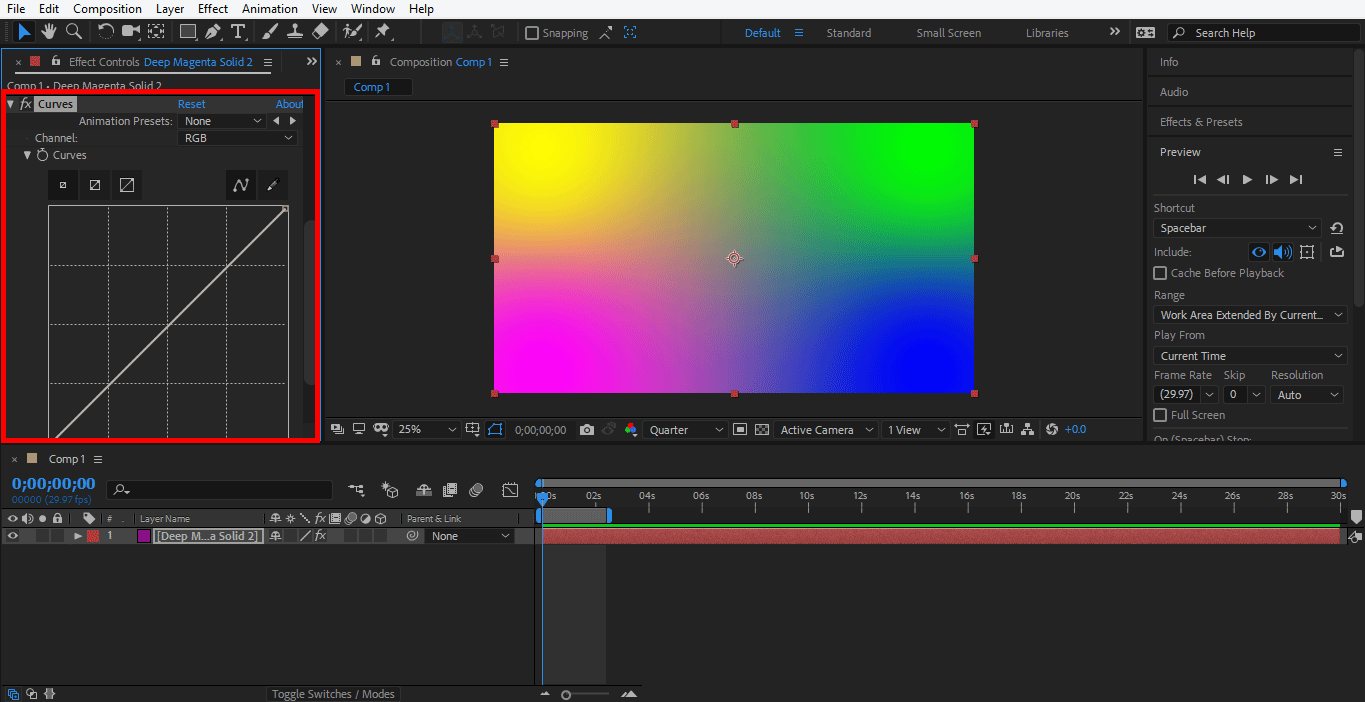Viewport: 1365px width, 702px height.
Task: Select the Pen tool
Action: point(213,32)
